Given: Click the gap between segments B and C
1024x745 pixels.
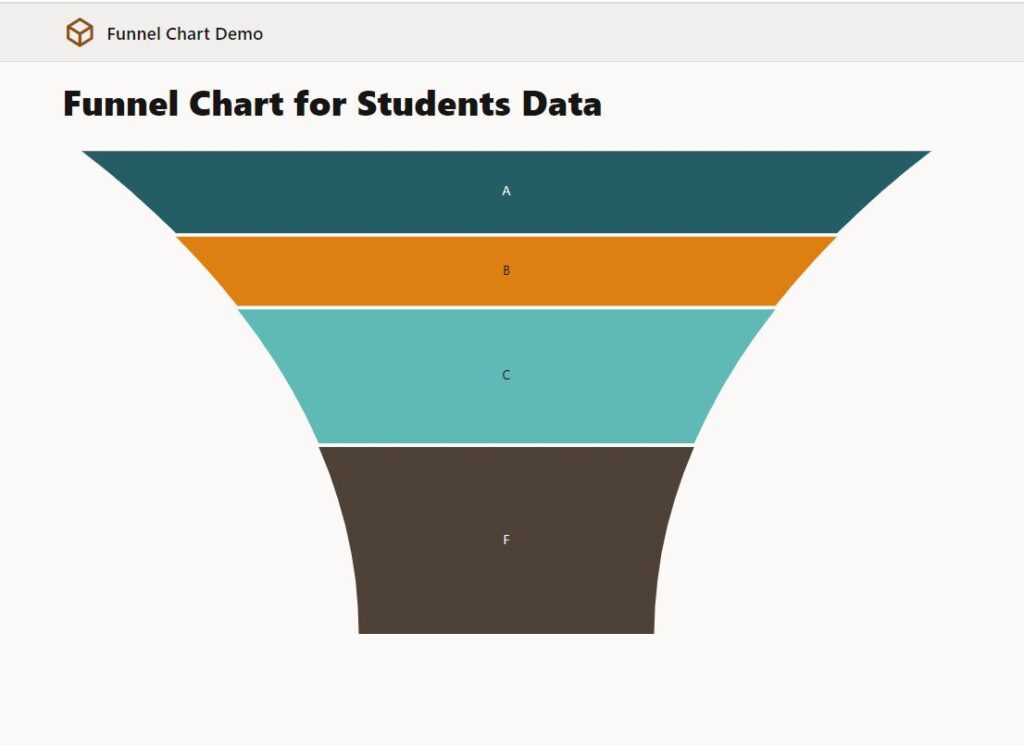Looking at the screenshot, I should pyautogui.click(x=507, y=306).
